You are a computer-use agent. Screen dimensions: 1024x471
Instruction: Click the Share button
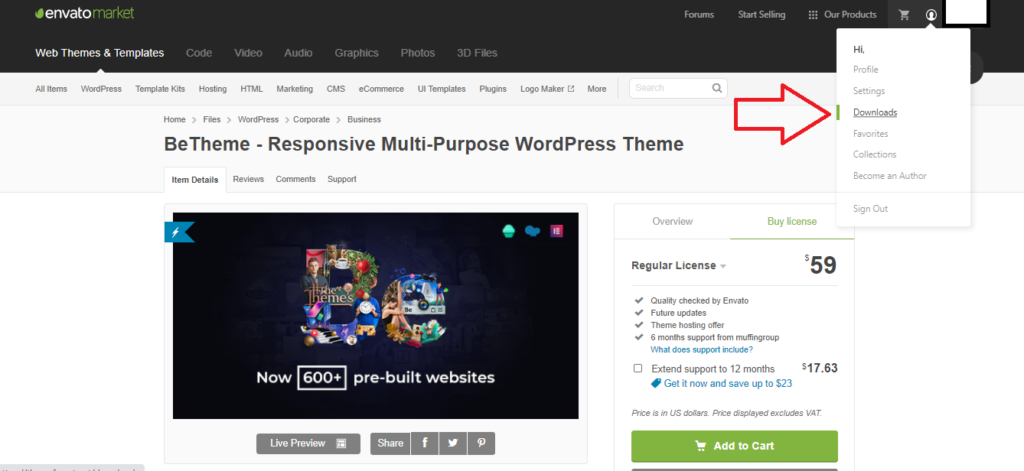pyautogui.click(x=390, y=443)
